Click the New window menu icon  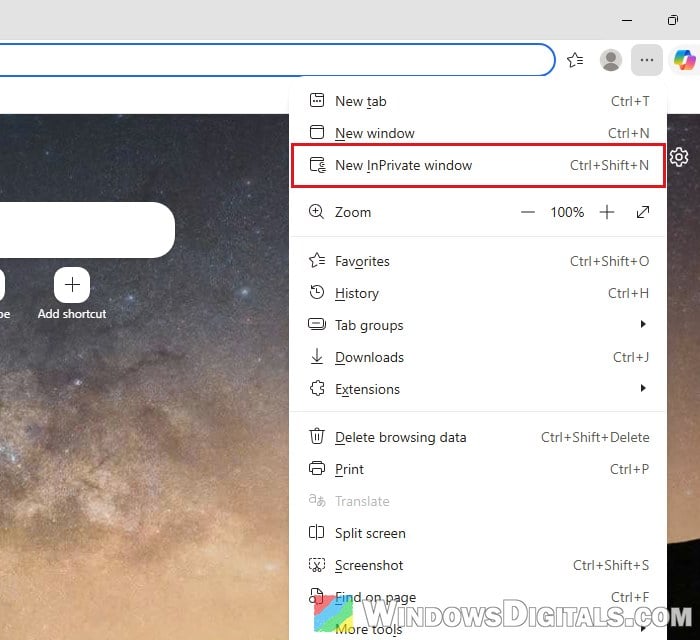317,133
